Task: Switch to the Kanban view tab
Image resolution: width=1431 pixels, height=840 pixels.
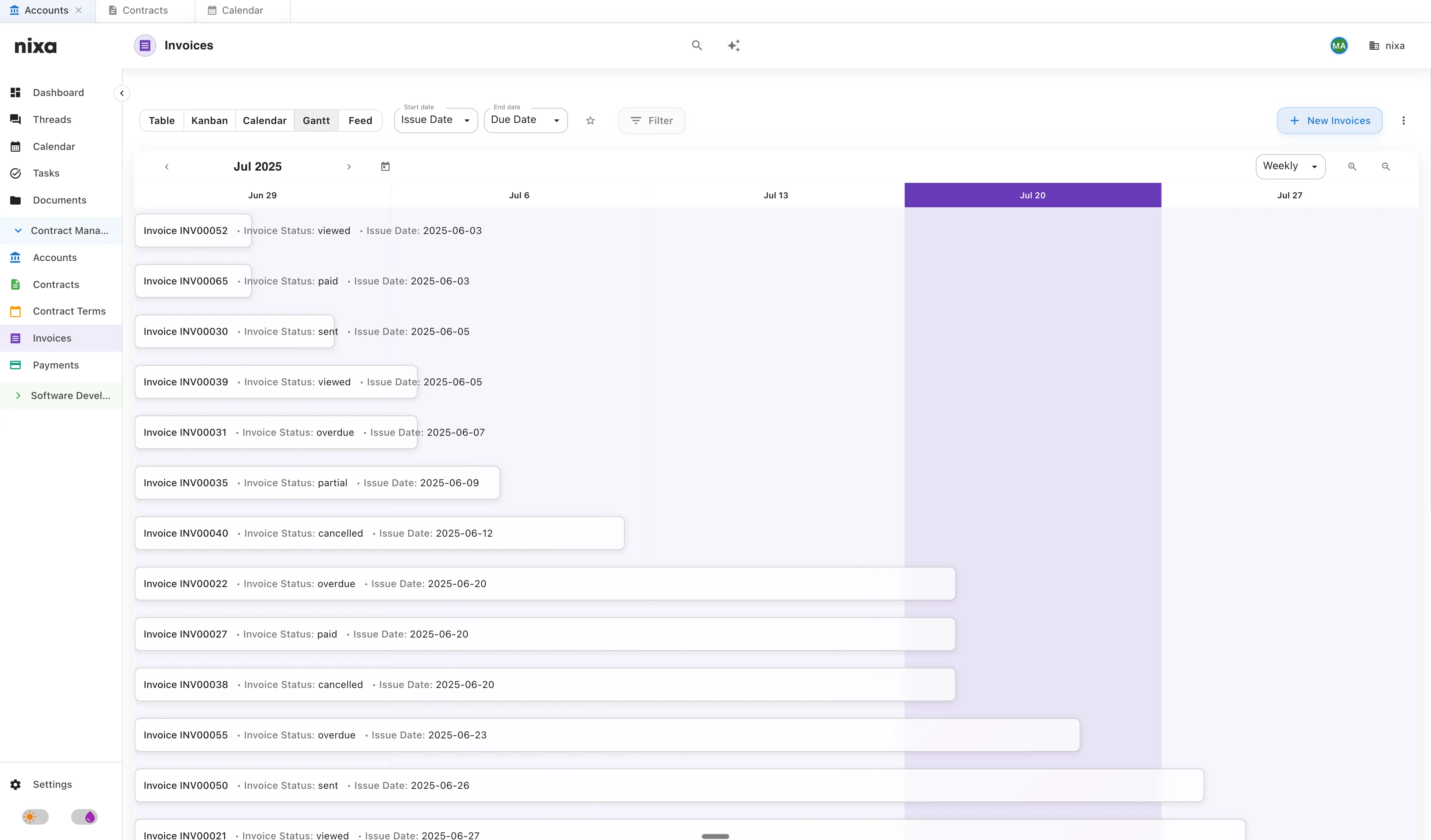Action: (x=209, y=120)
